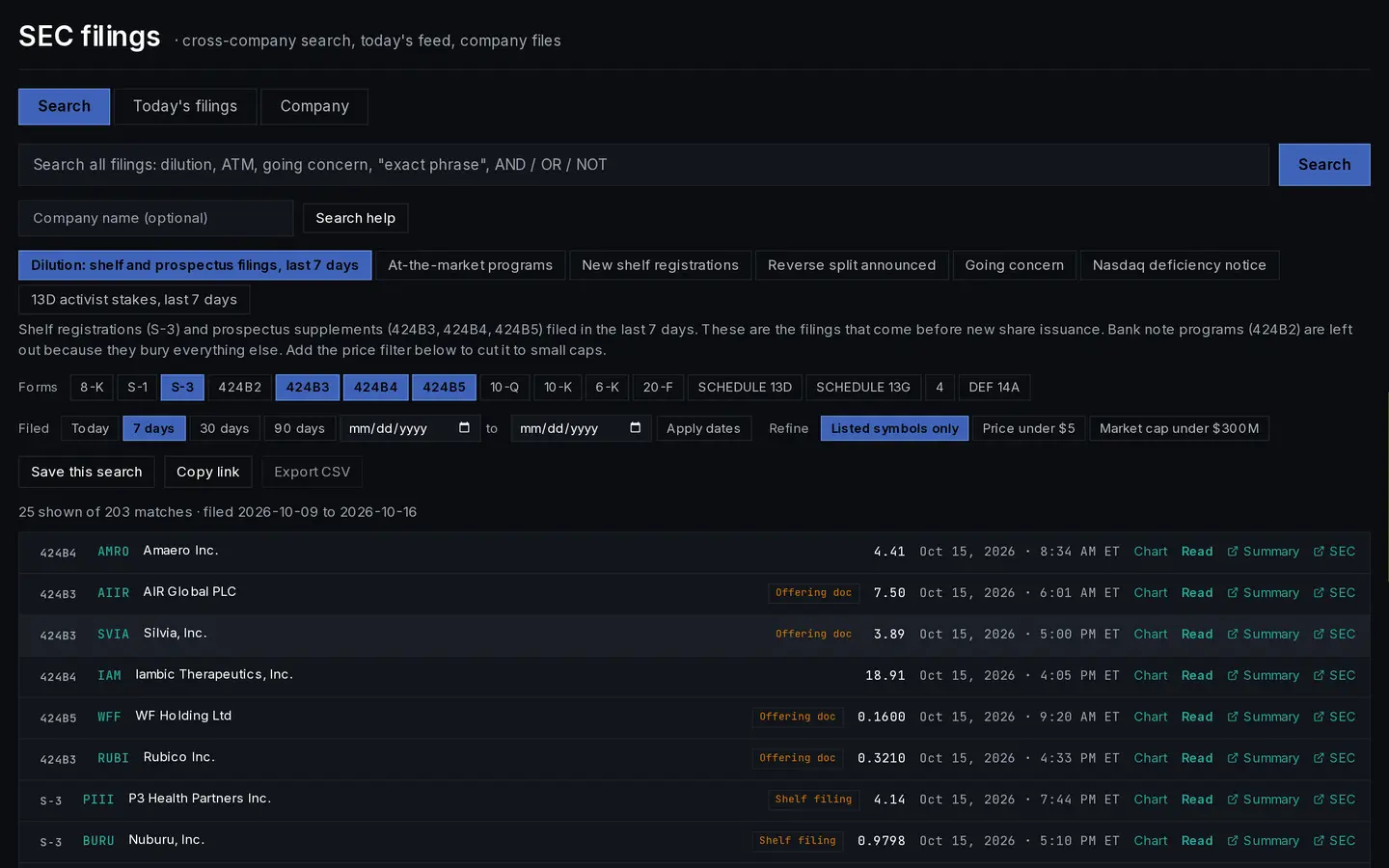1389x868 pixels.
Task: Enable the SCHEDULE 13D form filter
Action: coord(745,388)
